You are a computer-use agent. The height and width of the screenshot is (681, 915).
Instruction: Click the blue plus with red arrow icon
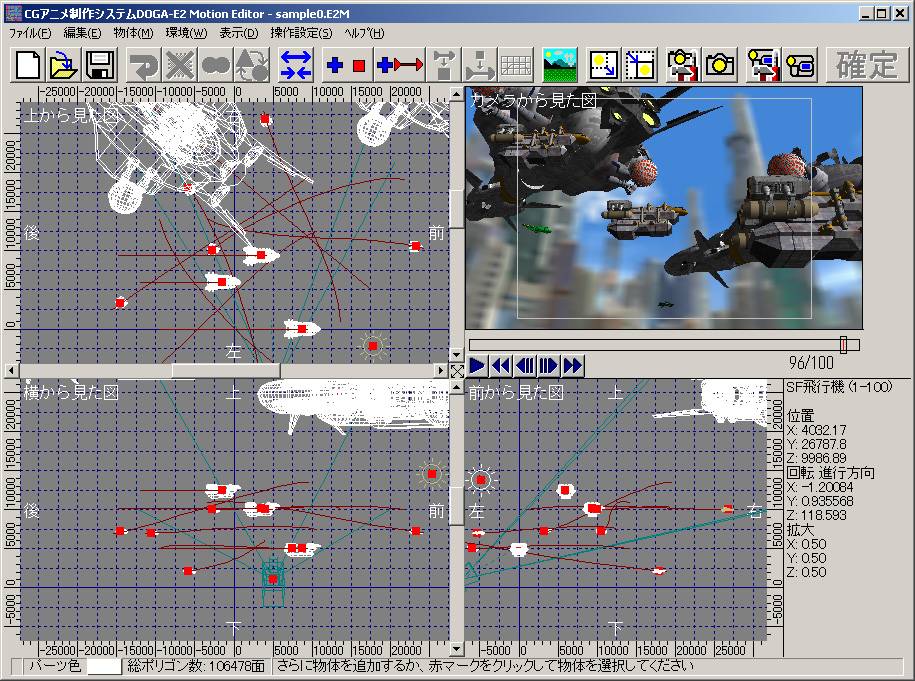400,66
